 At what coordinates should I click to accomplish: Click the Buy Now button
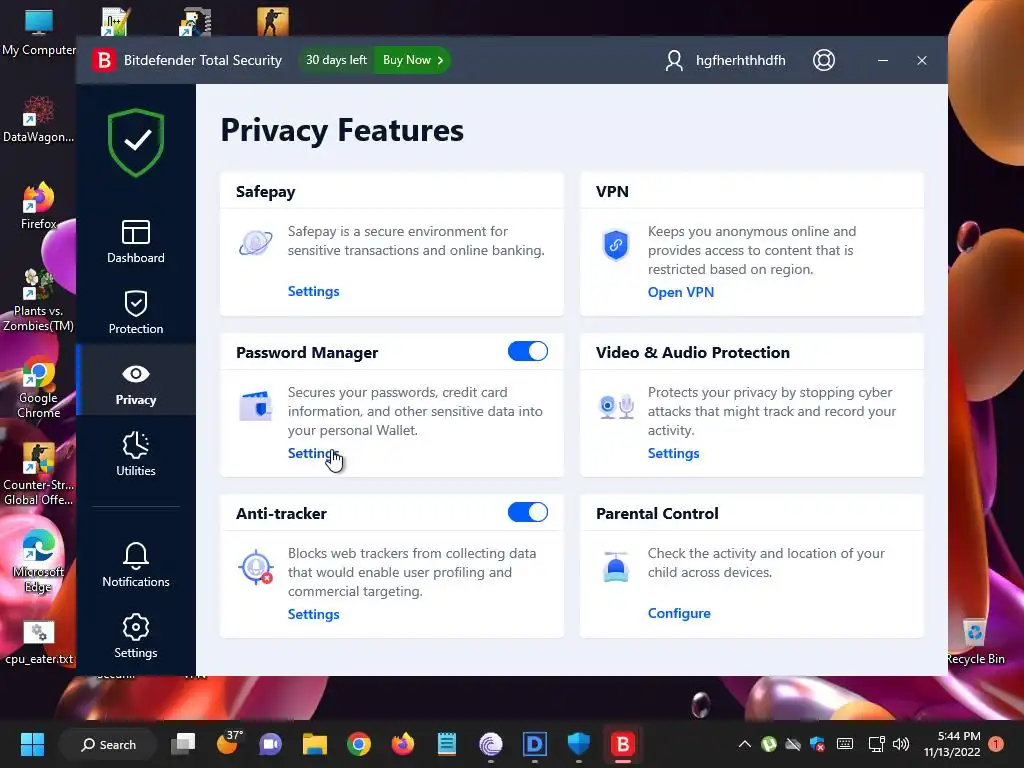pyautogui.click(x=413, y=60)
